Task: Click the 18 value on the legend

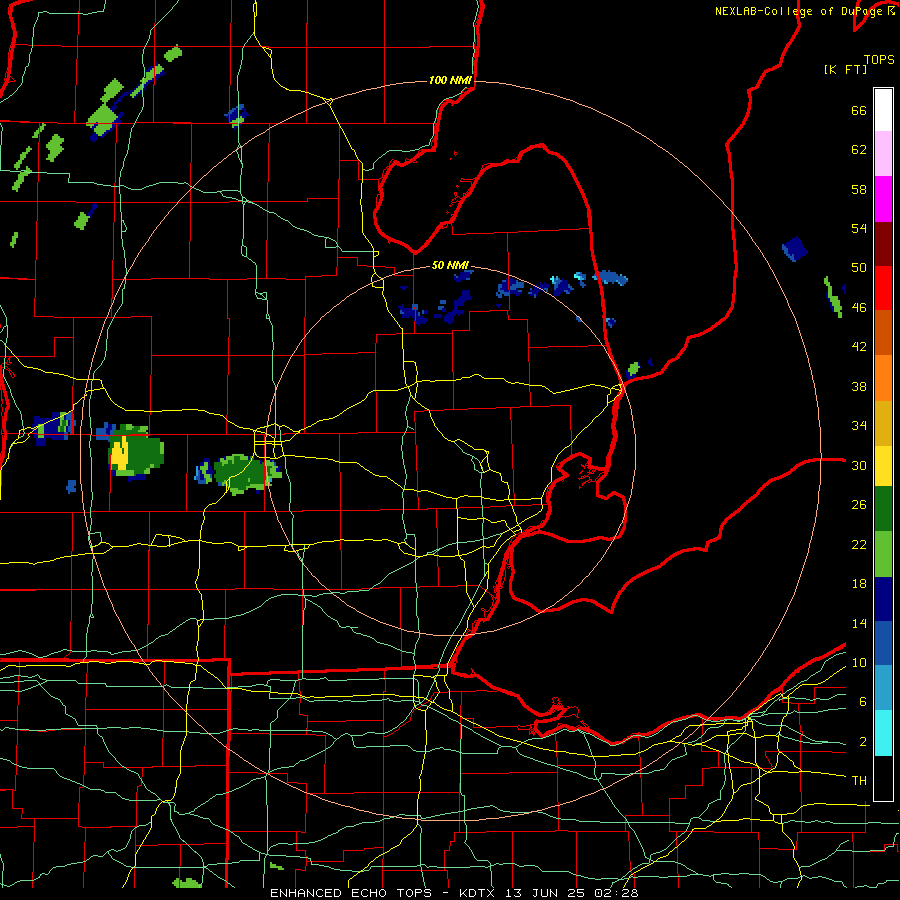Action: coord(859,584)
